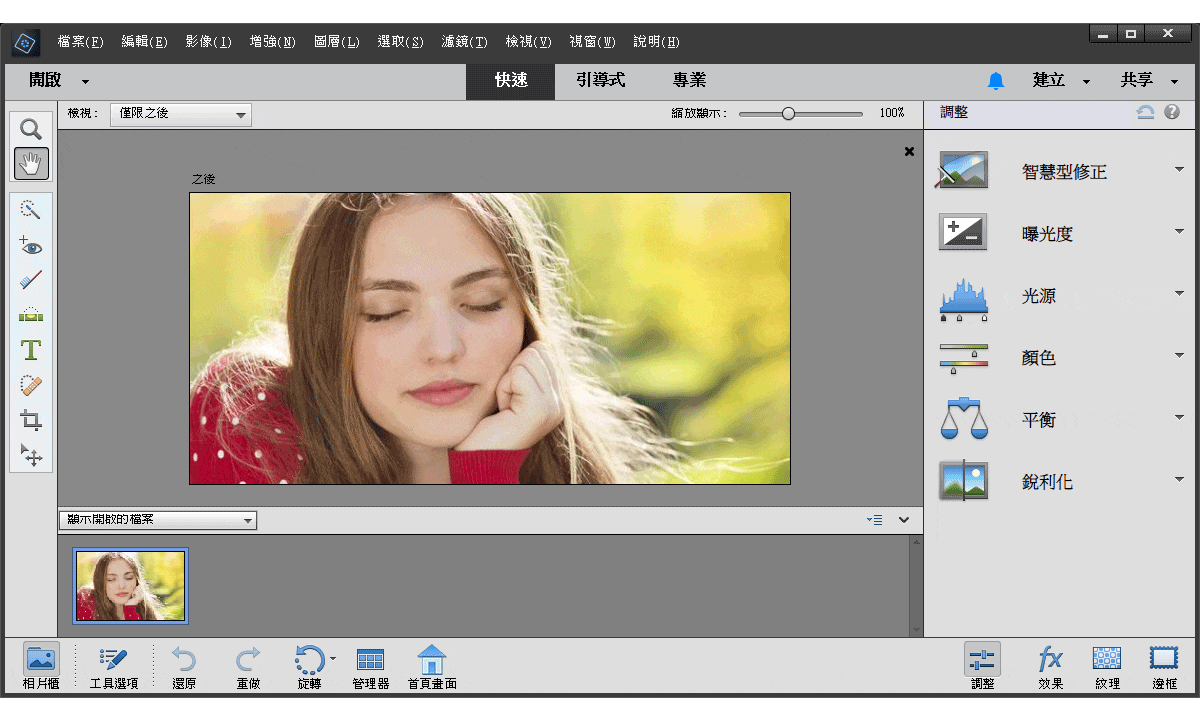This screenshot has width=1200, height=720.
Task: Select the Hand tool
Action: pos(31,163)
